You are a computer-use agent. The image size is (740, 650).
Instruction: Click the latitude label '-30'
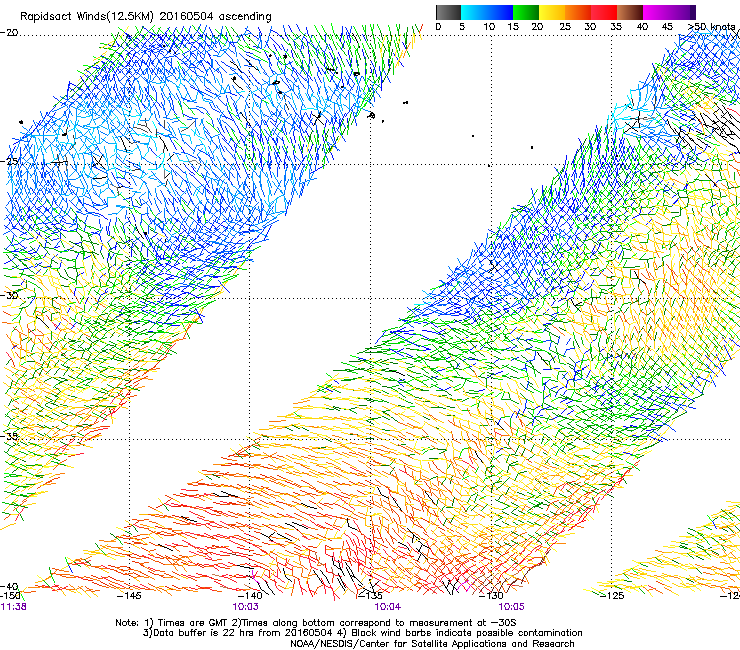coord(9,295)
